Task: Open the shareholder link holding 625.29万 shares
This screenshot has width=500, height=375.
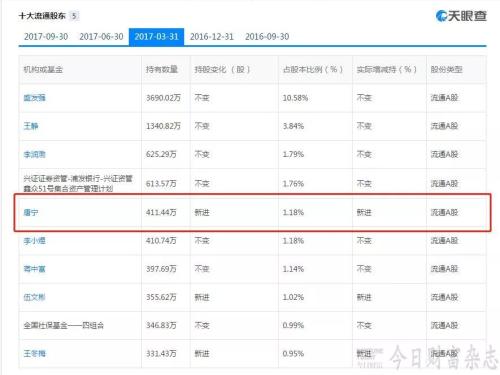Action: coord(34,154)
